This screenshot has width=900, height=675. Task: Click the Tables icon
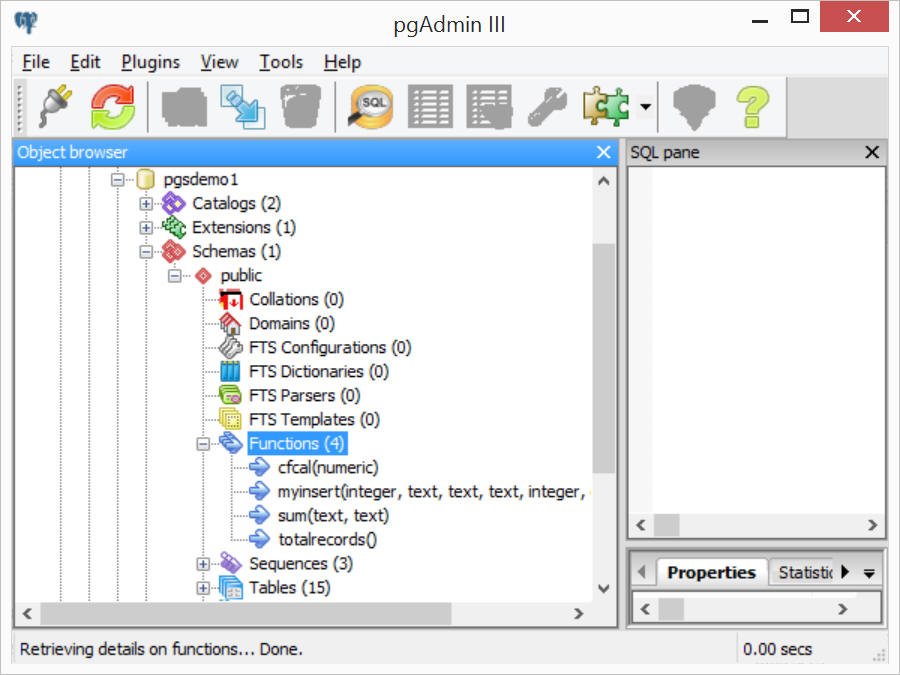231,588
